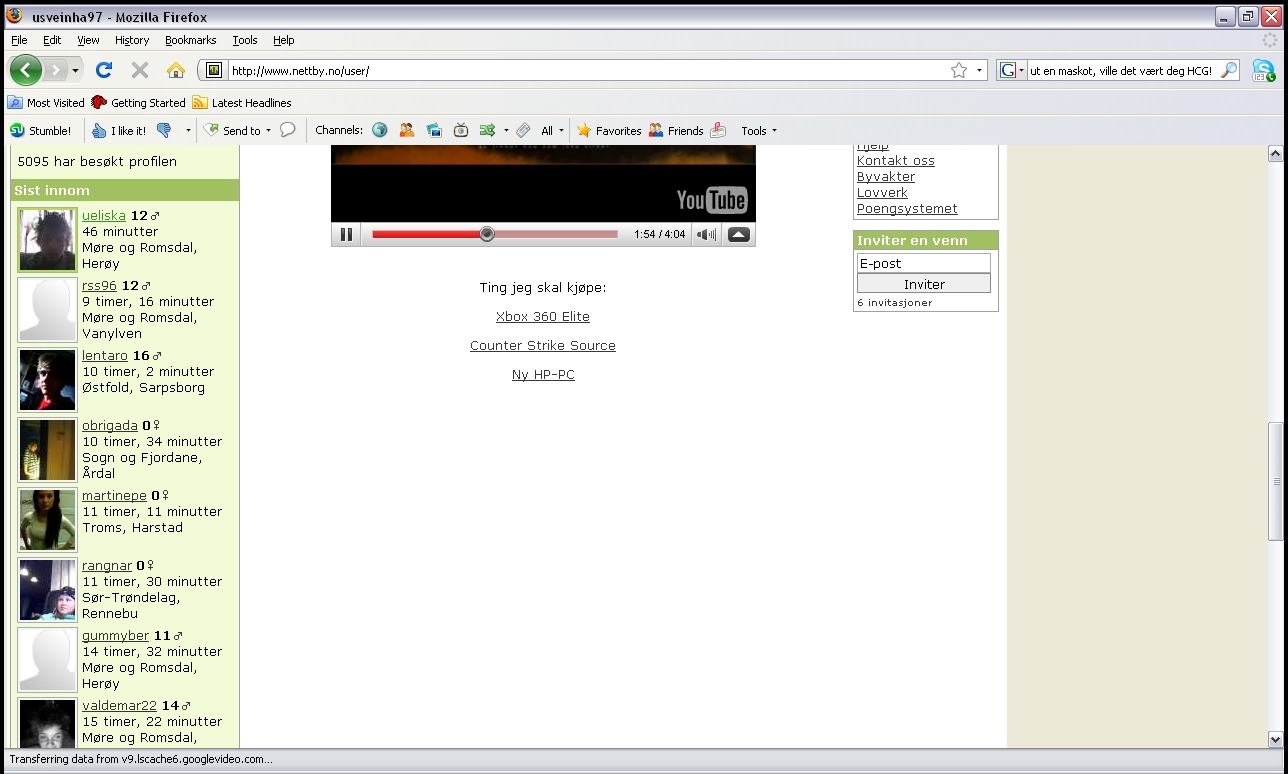Open the Most Visited bookmarks folder

(x=46, y=102)
